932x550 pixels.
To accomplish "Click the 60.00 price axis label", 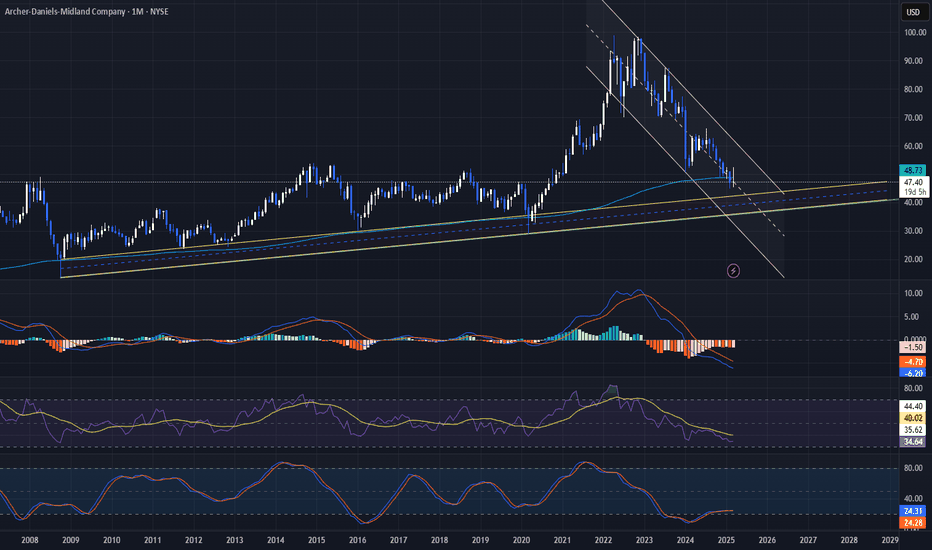I will tap(913, 146).
